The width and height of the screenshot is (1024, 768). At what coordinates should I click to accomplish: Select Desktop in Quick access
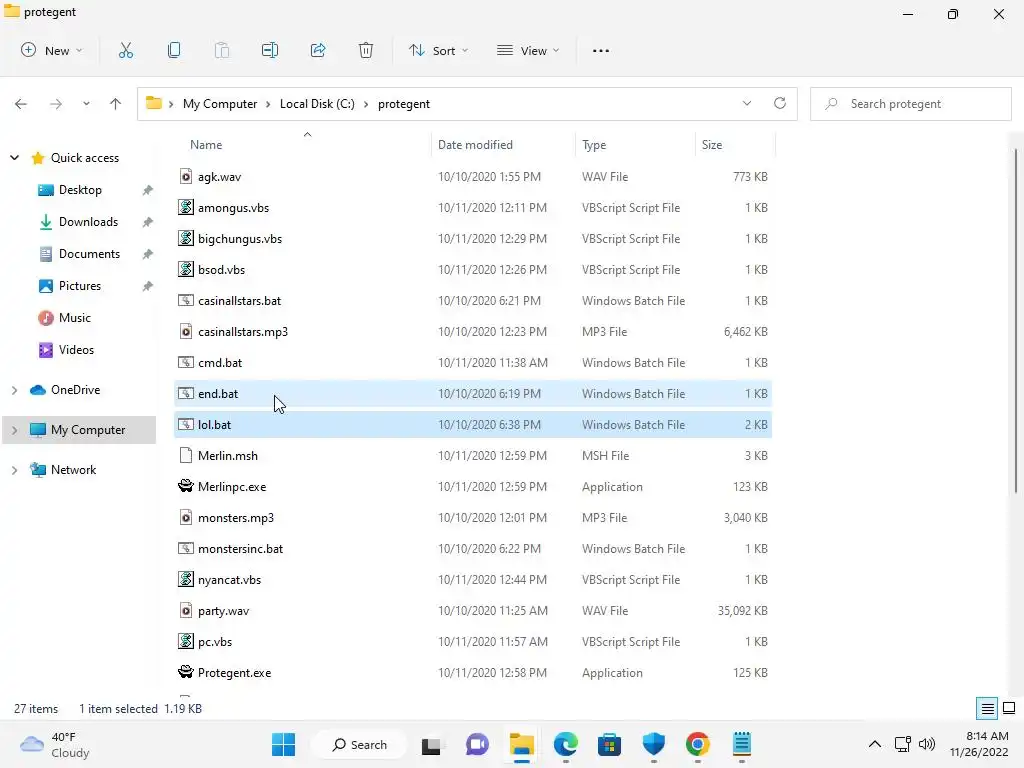(x=80, y=190)
